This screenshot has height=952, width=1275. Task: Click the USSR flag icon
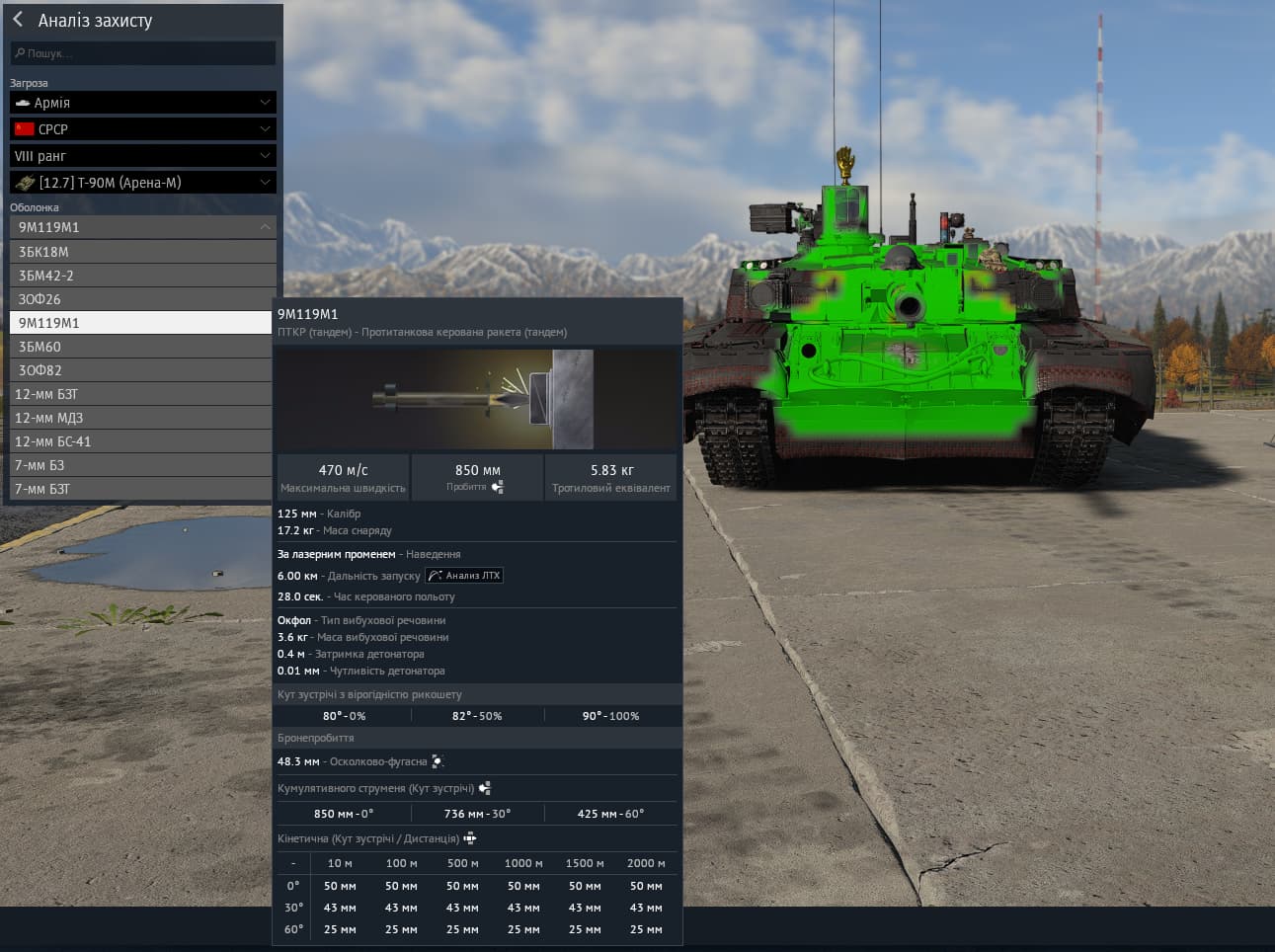25,129
